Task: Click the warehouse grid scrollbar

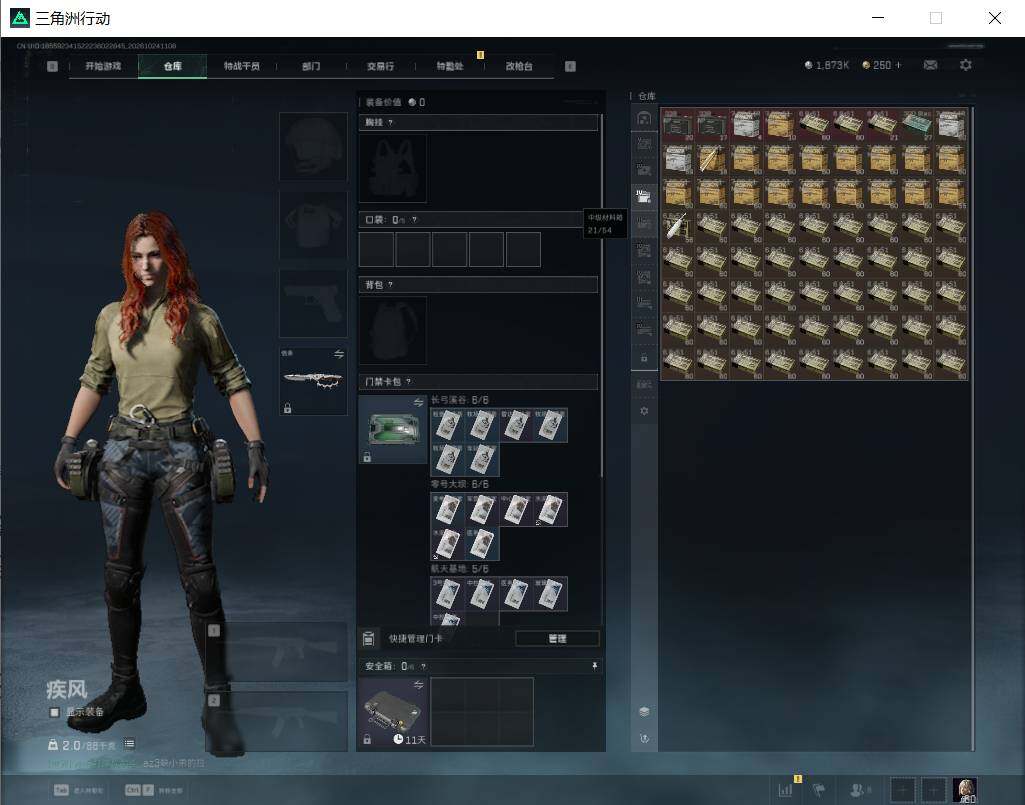Action: coord(973,428)
